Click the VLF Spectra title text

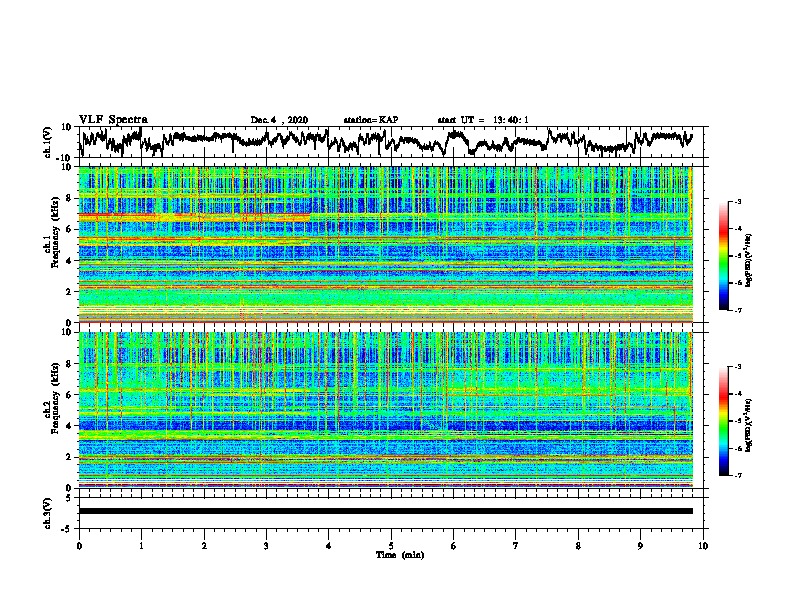[113, 120]
